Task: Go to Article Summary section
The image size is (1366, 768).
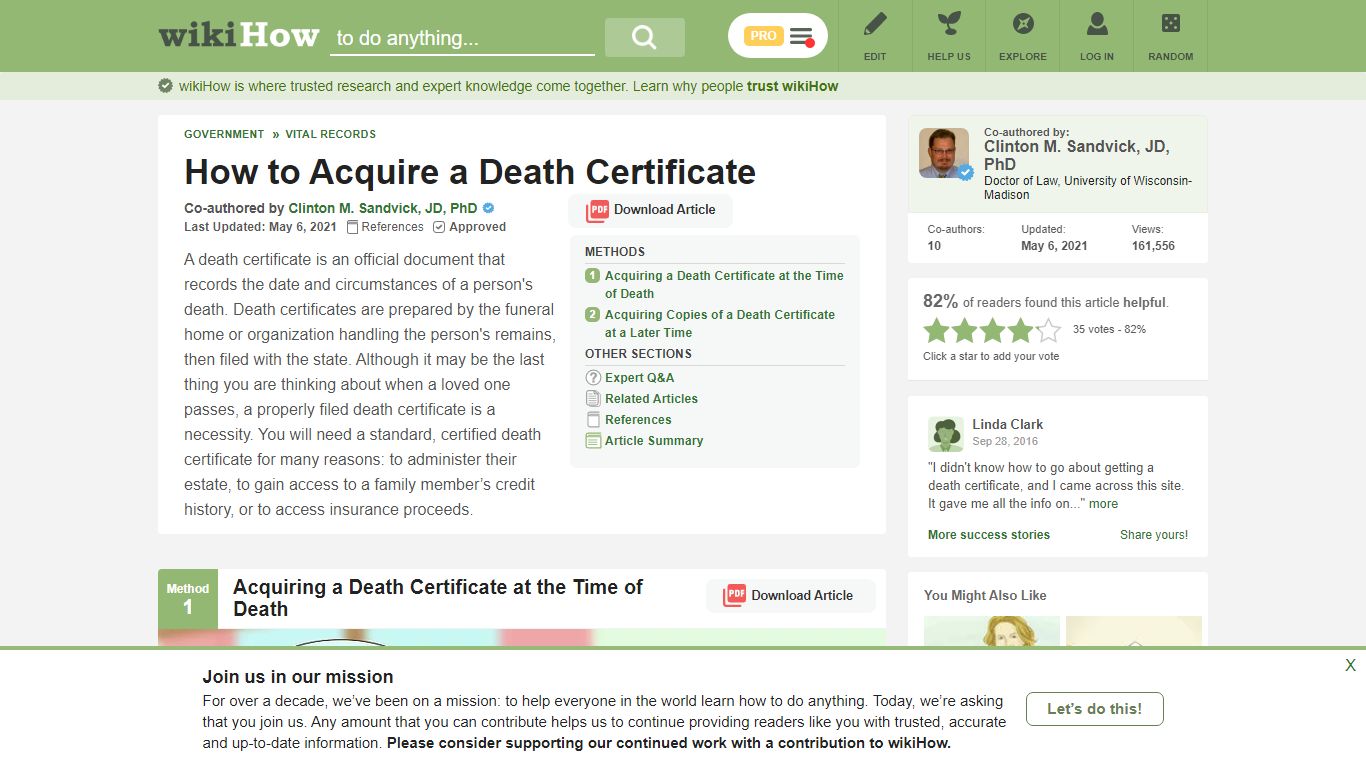Action: [x=654, y=441]
